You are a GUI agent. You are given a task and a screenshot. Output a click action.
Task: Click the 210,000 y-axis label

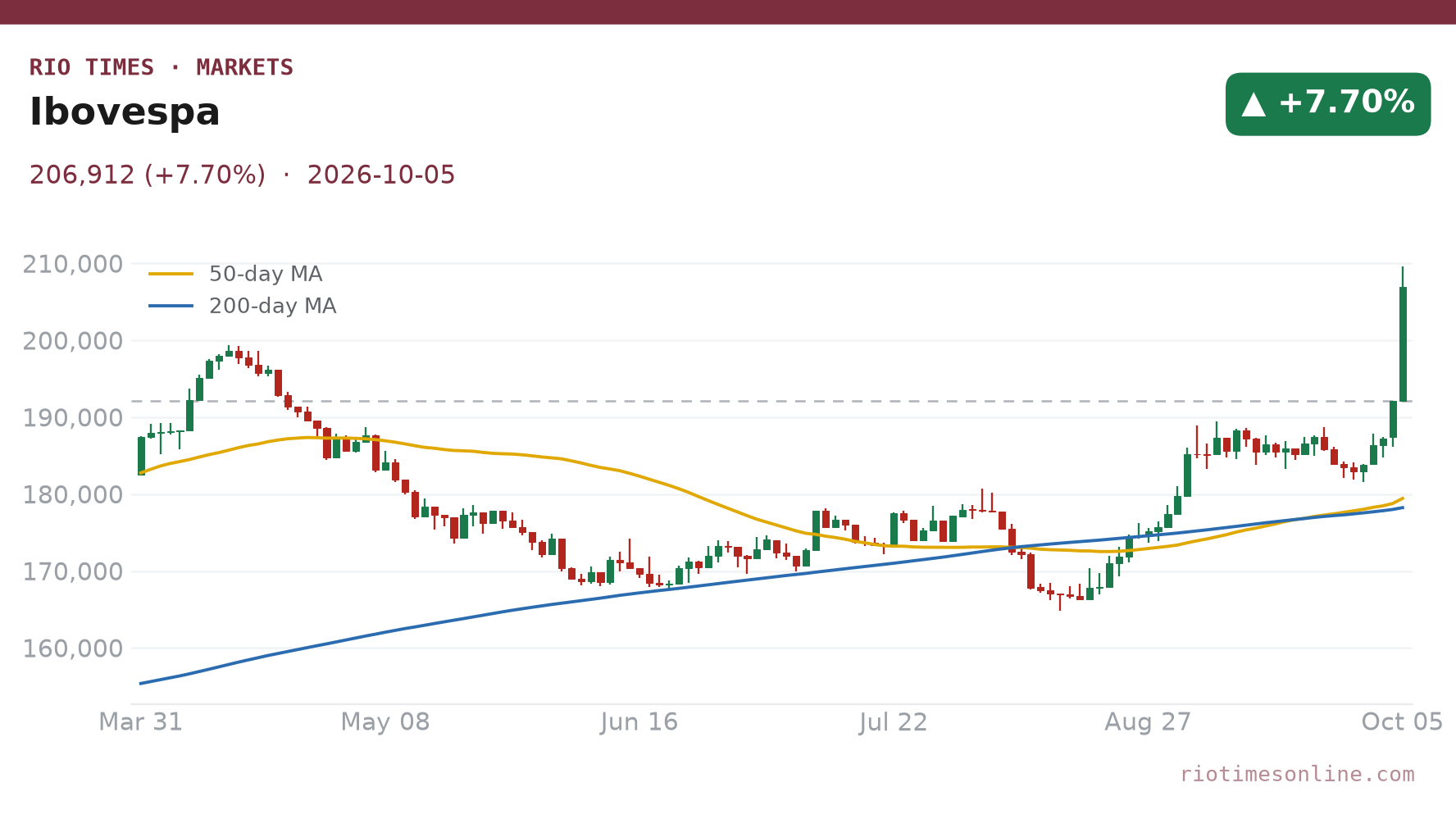[x=73, y=264]
